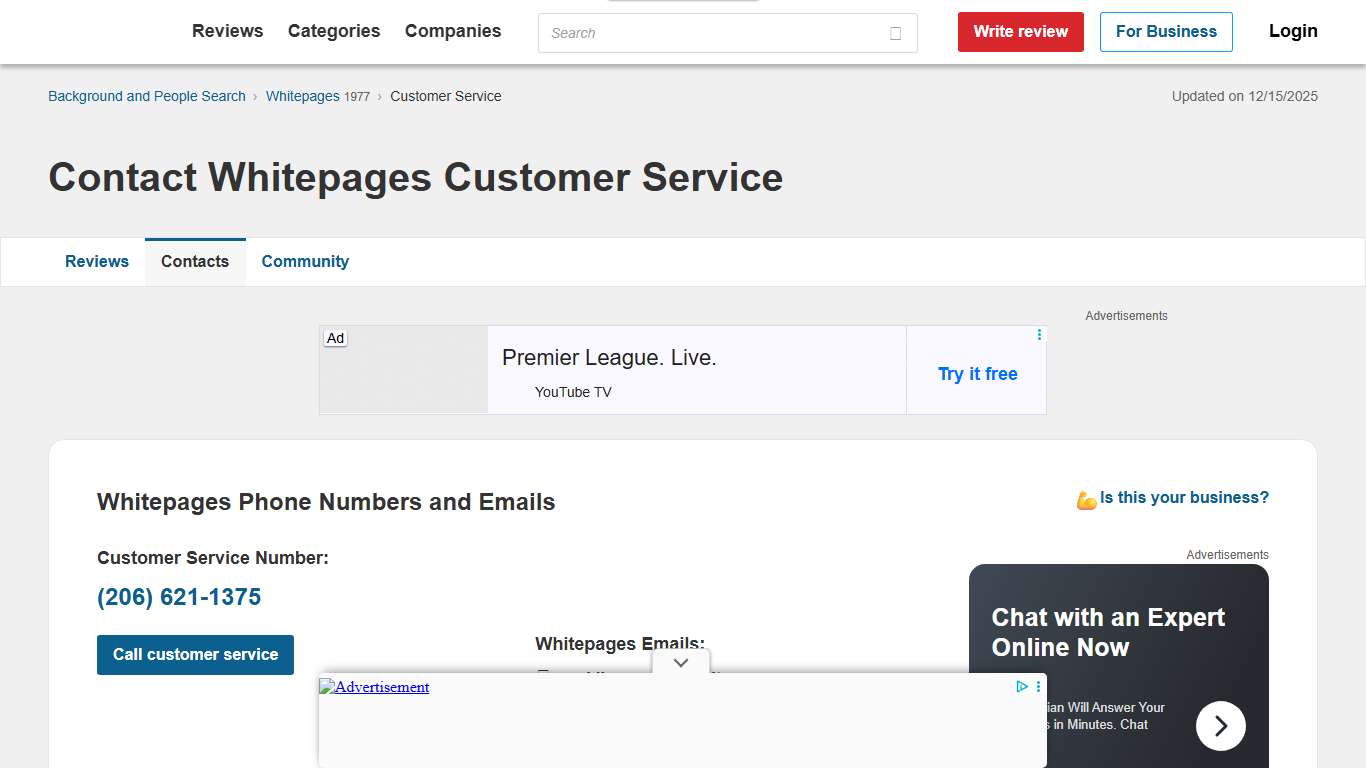Click the arrow icon on Chat Expert ad
The width and height of the screenshot is (1366, 768).
1220,725
